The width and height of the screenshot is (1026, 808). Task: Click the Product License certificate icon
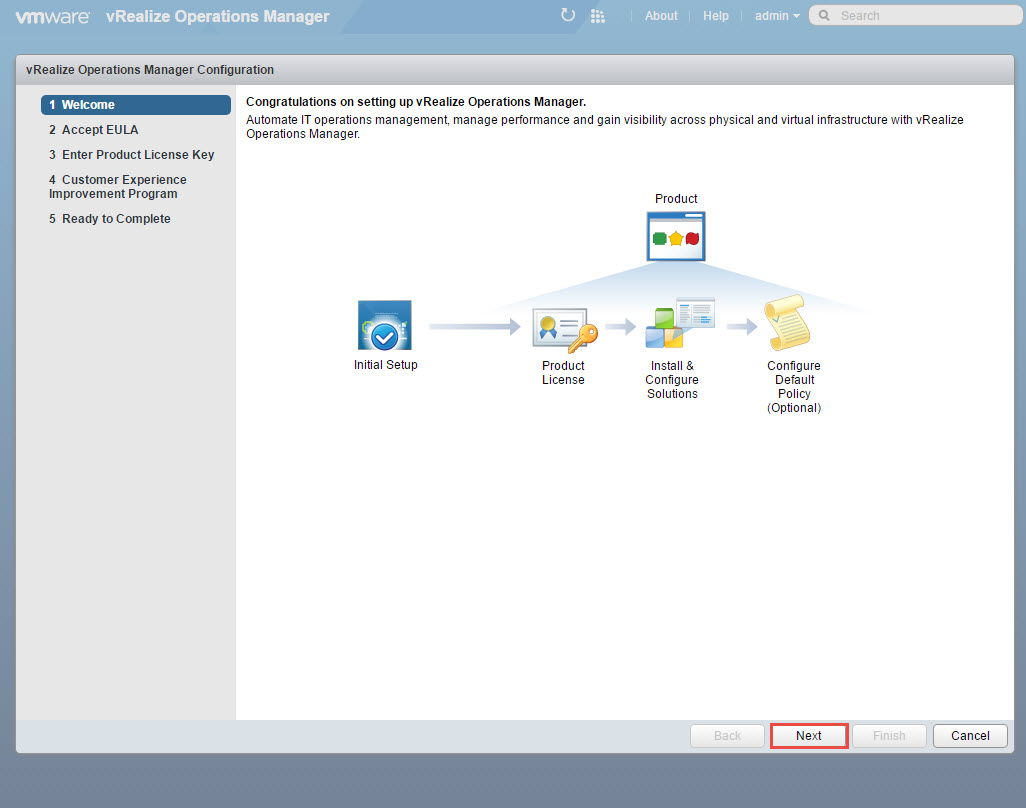coord(564,327)
